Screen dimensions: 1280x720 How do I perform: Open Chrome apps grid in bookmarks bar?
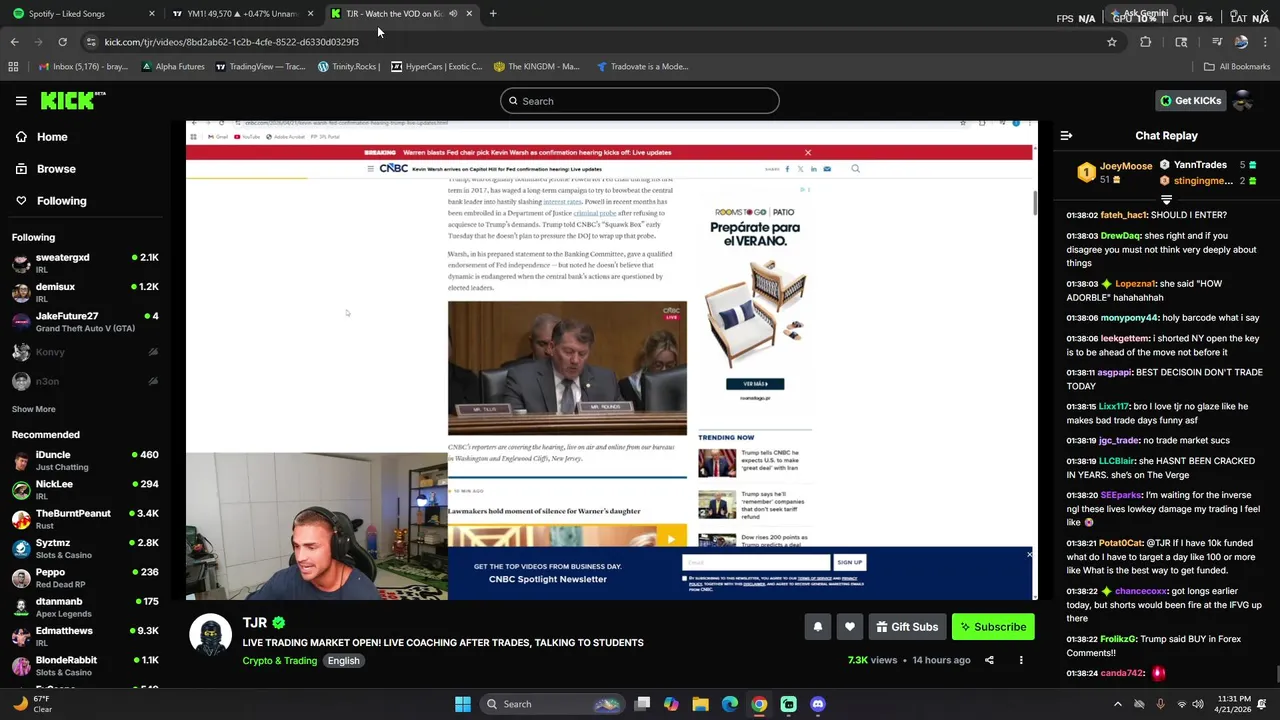coord(13,67)
